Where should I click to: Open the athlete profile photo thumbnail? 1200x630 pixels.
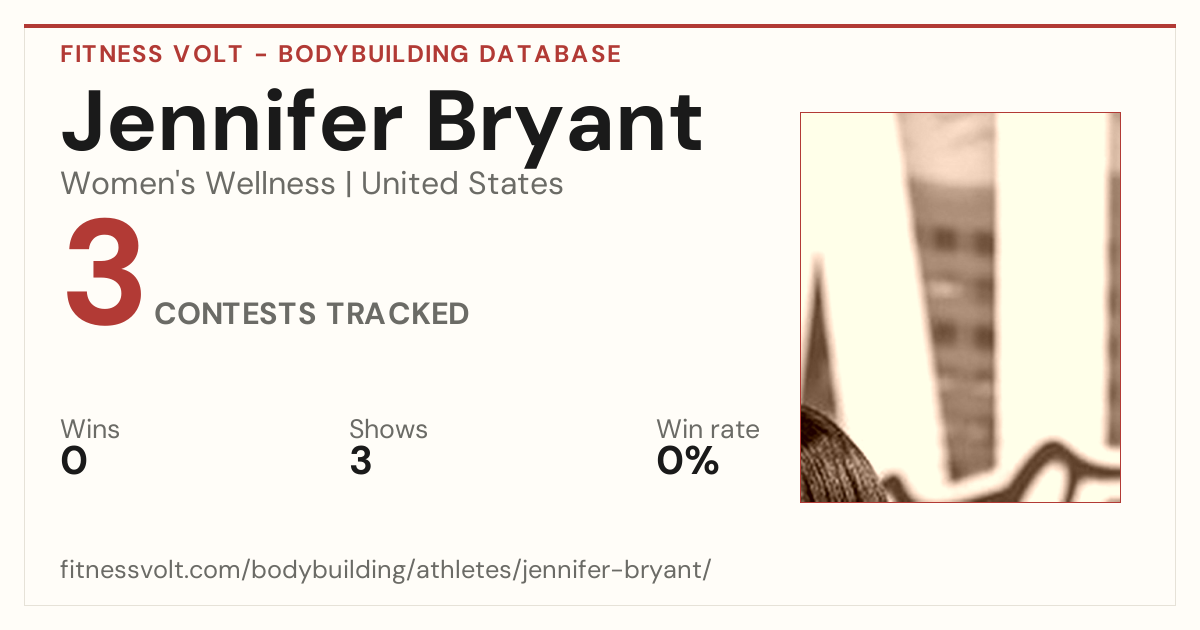(x=960, y=307)
